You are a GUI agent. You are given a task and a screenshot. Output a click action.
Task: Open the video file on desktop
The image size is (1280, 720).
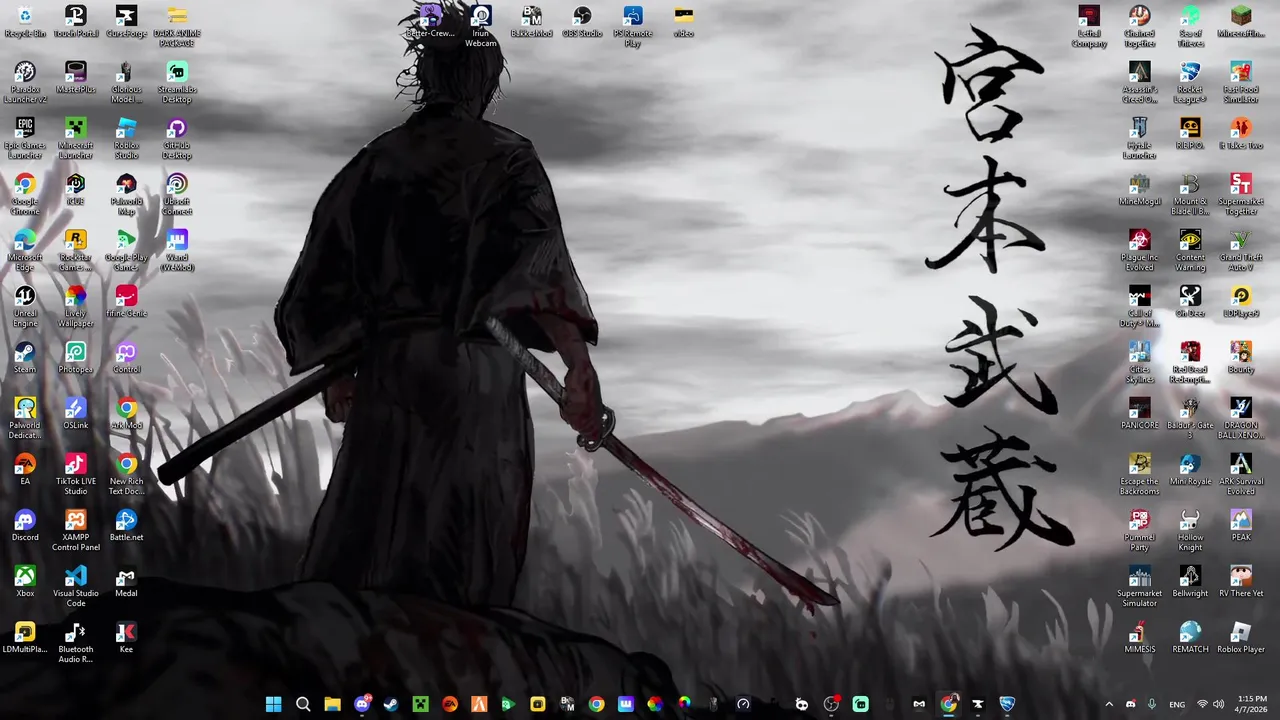pos(684,22)
